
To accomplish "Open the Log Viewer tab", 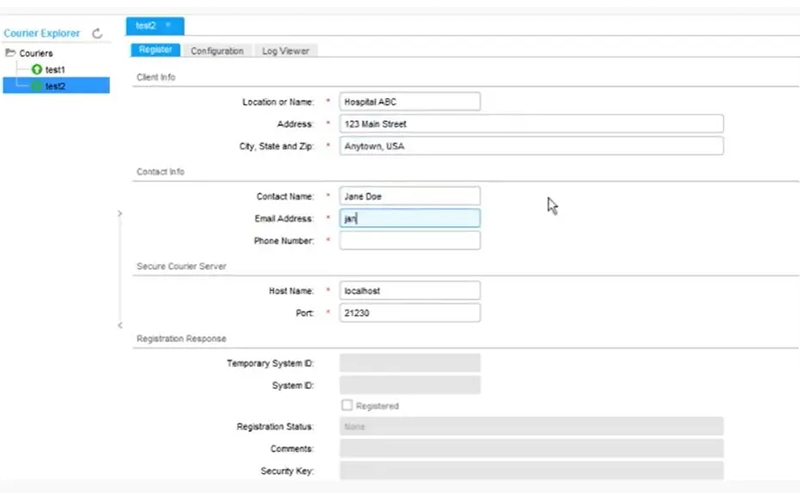I will pos(286,51).
